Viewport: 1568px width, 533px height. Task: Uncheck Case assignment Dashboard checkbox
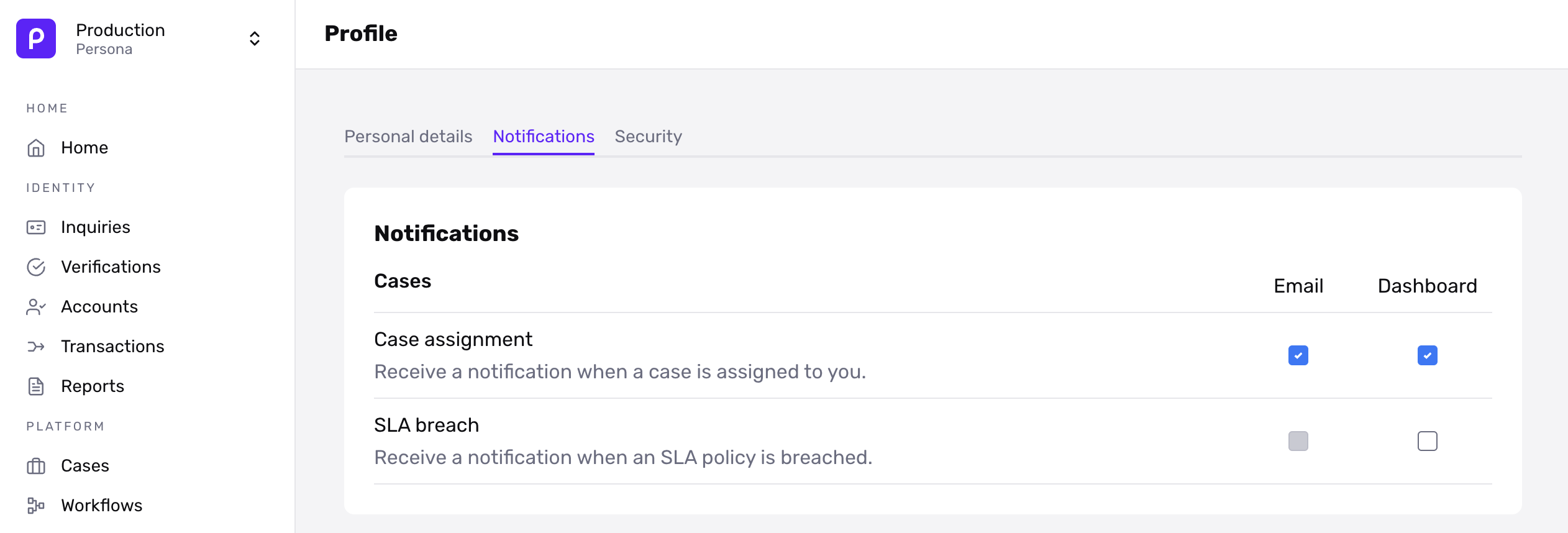coord(1427,355)
